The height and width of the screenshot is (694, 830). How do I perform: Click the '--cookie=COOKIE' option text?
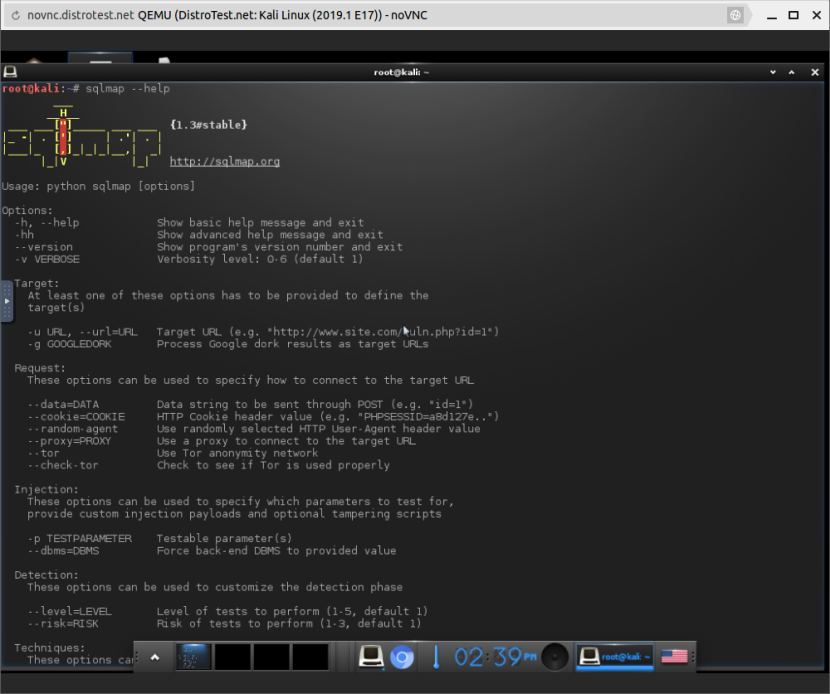pos(76,417)
